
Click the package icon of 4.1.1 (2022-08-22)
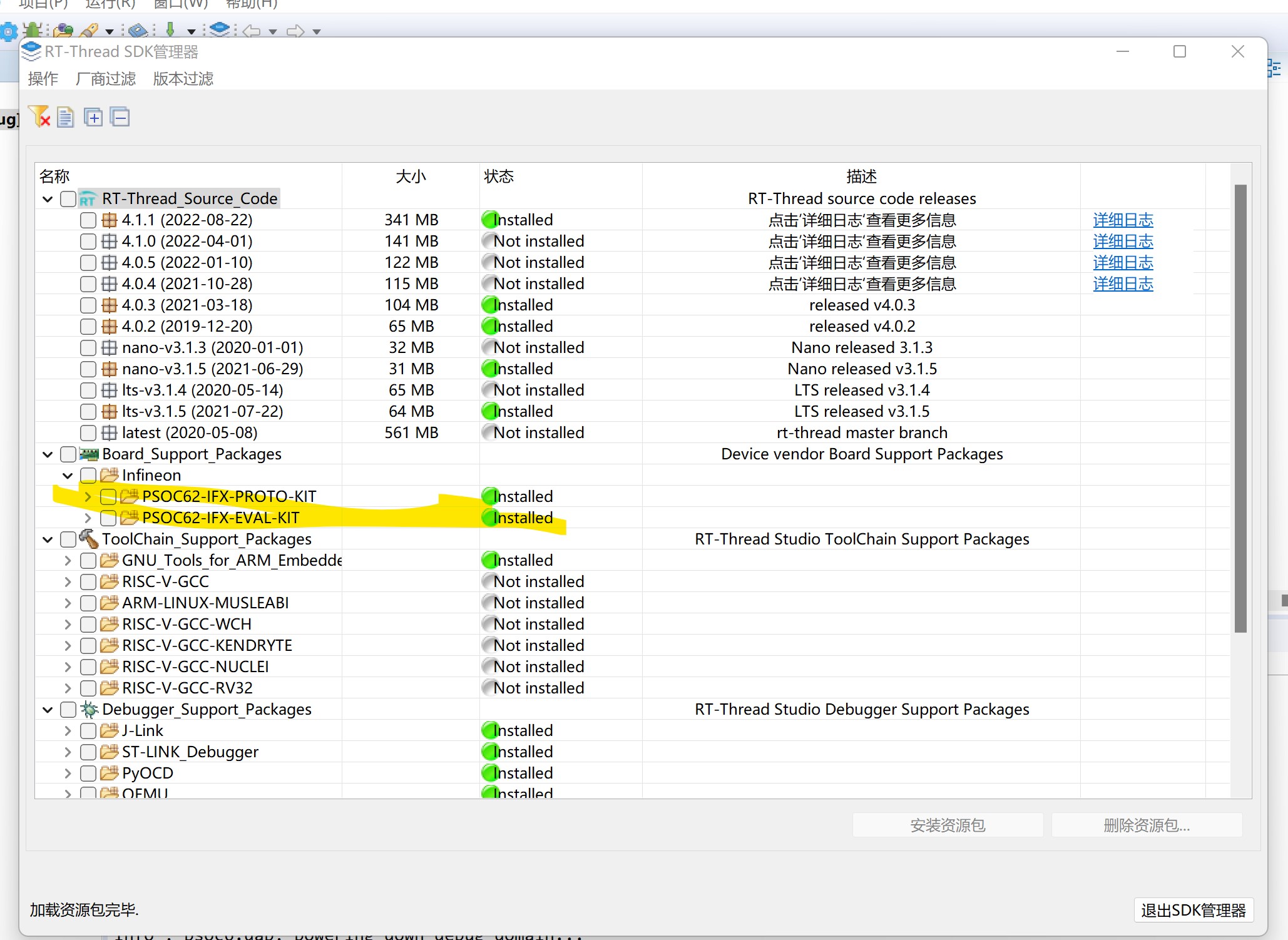click(109, 220)
